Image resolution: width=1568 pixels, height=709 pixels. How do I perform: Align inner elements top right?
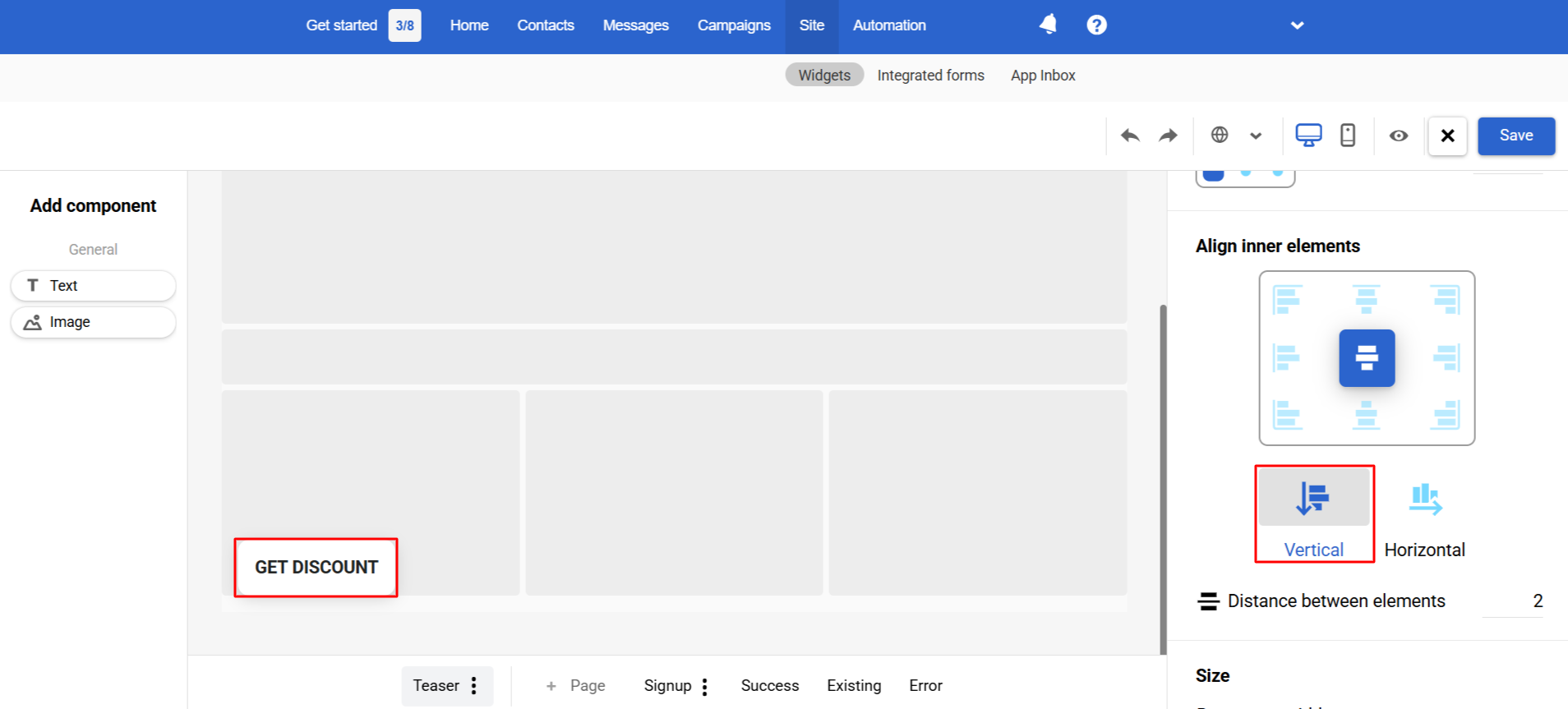pos(1446,299)
